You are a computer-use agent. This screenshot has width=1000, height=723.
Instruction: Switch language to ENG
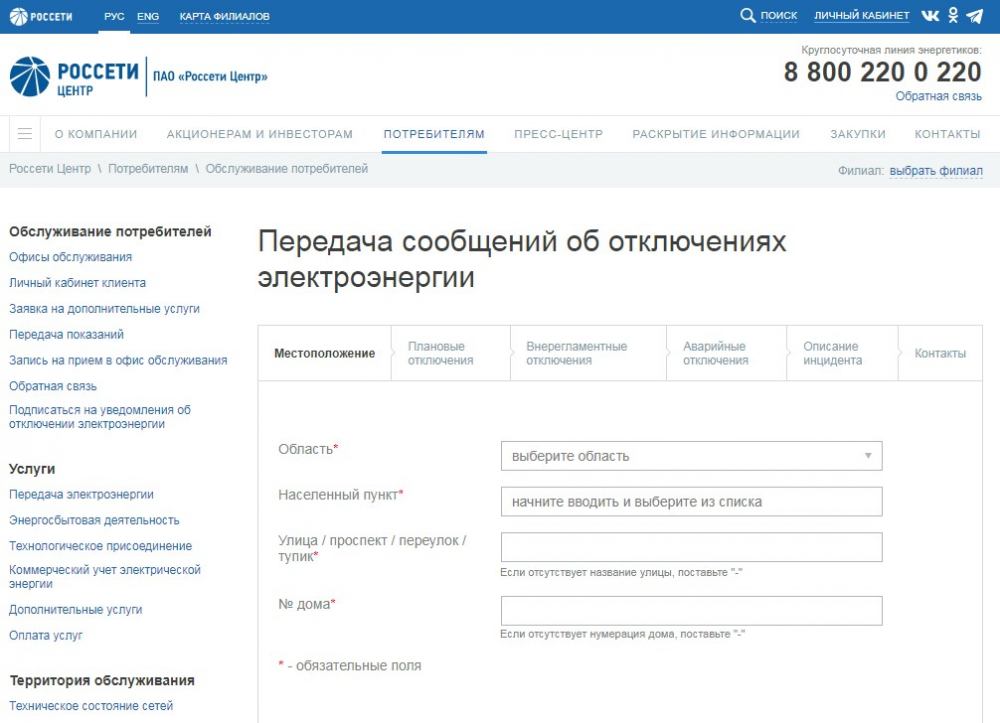pos(148,15)
